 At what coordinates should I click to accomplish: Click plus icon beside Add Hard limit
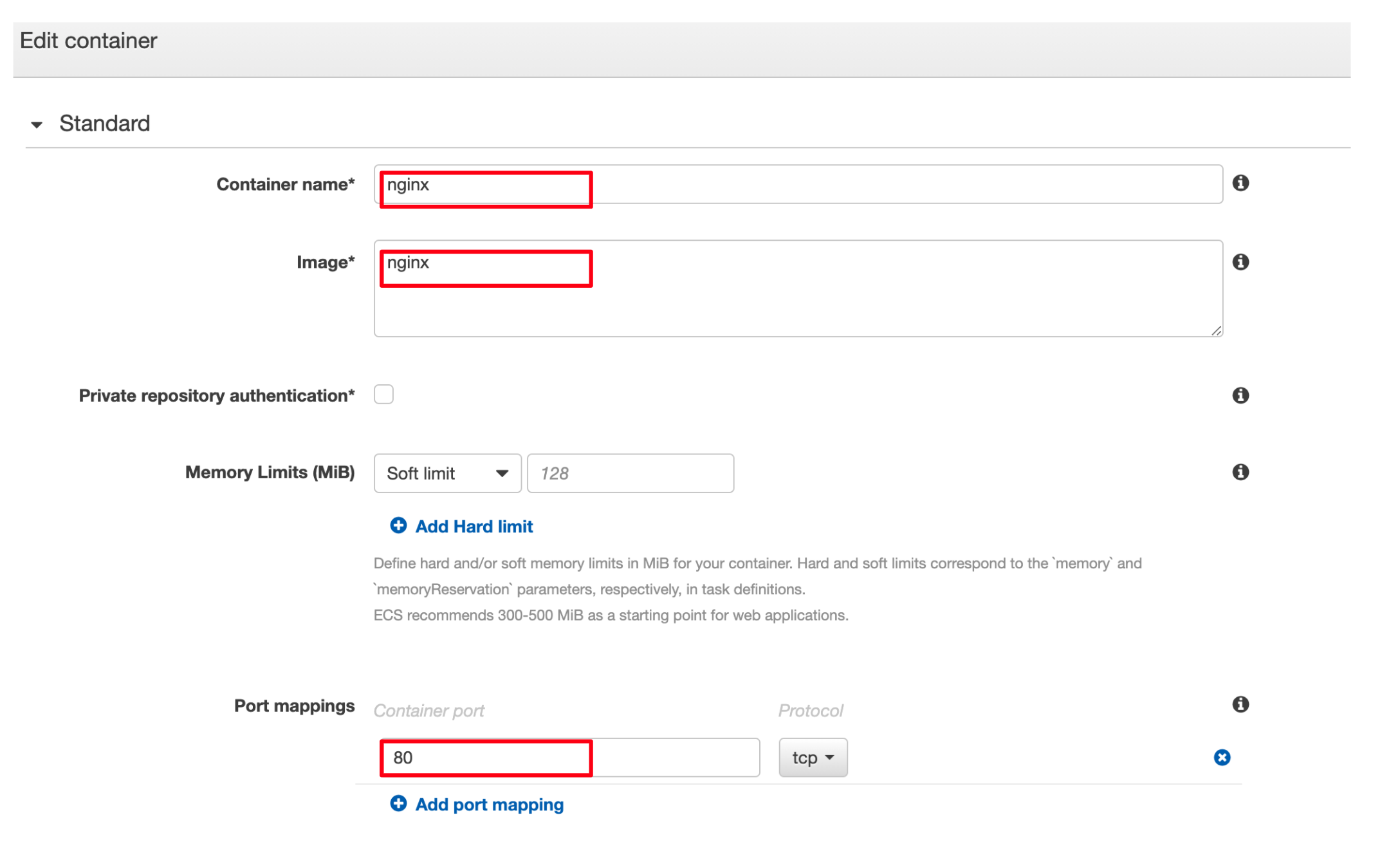pos(398,526)
